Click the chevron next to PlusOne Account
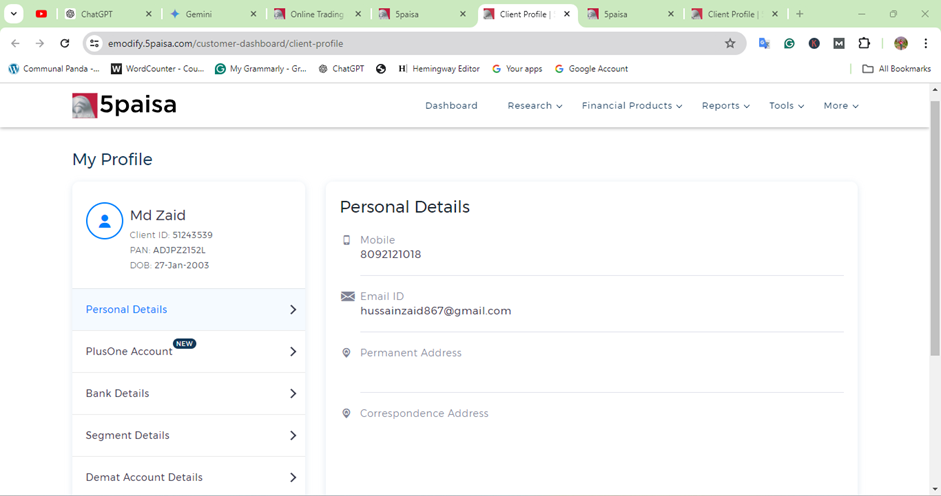941x496 pixels. pyautogui.click(x=293, y=352)
